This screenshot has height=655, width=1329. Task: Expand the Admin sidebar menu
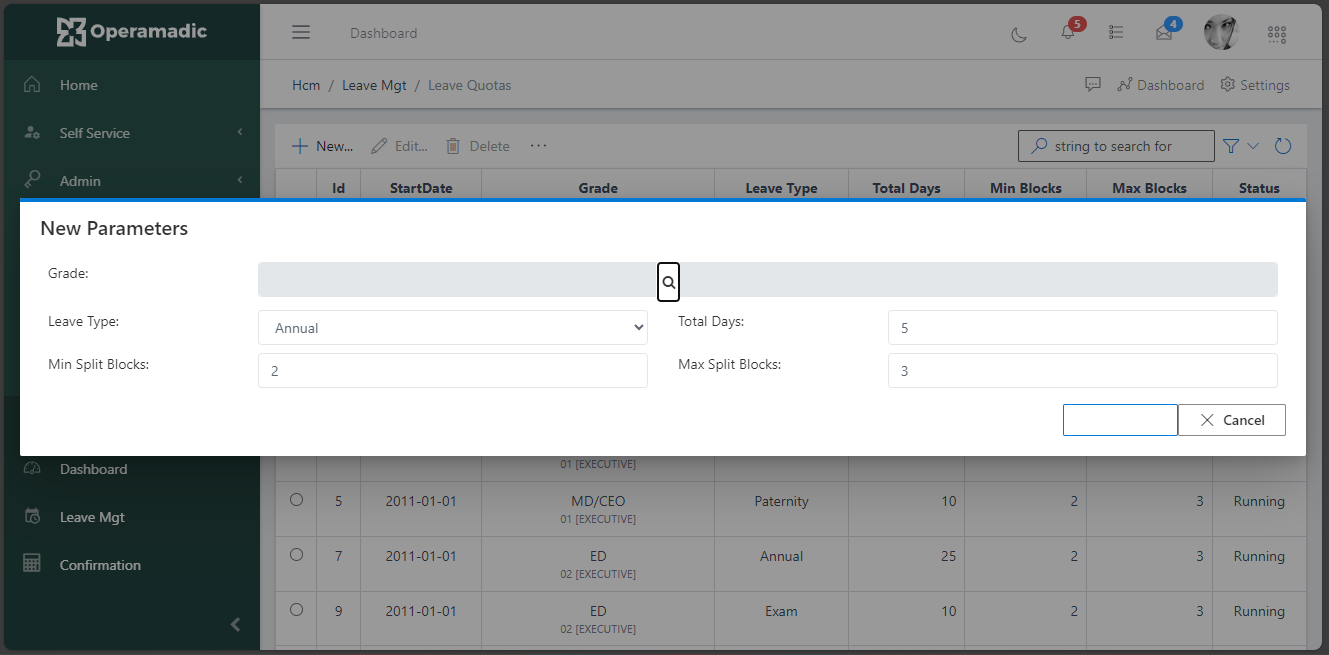click(130, 181)
